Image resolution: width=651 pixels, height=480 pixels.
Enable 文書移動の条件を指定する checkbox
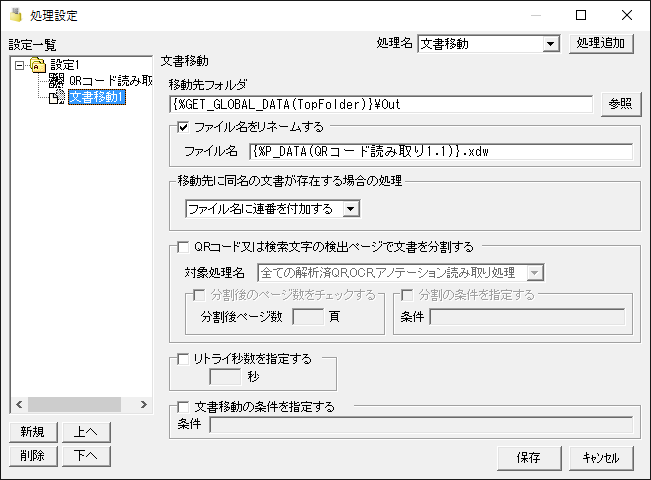[183, 407]
